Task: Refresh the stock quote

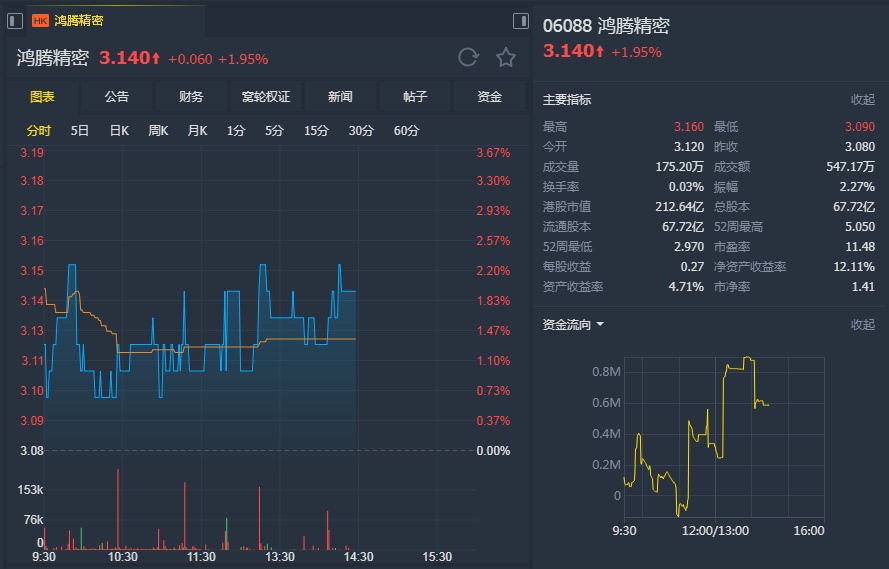Action: tap(468, 57)
